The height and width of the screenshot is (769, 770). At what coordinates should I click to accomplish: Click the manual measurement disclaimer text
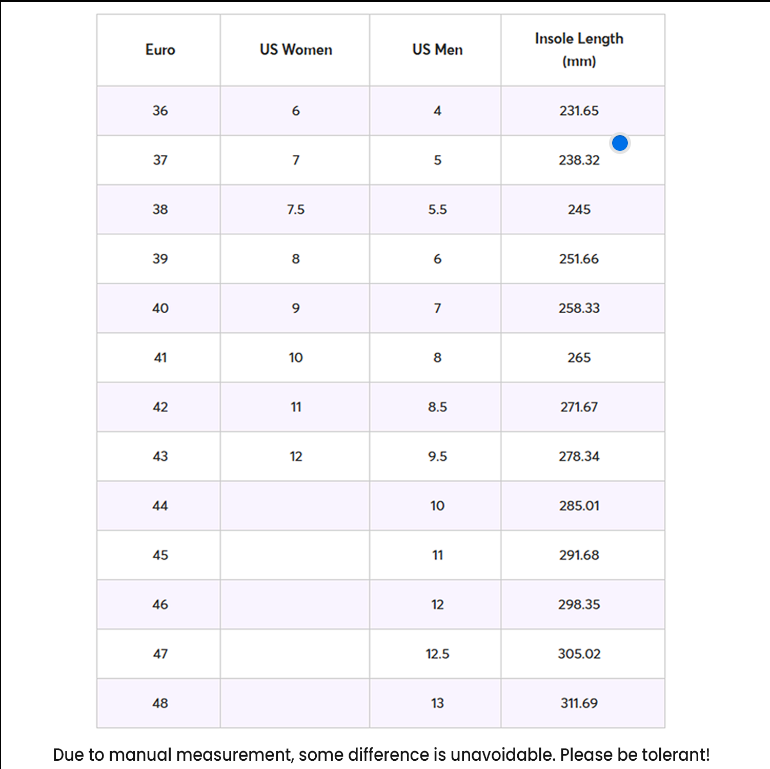pyautogui.click(x=381, y=754)
